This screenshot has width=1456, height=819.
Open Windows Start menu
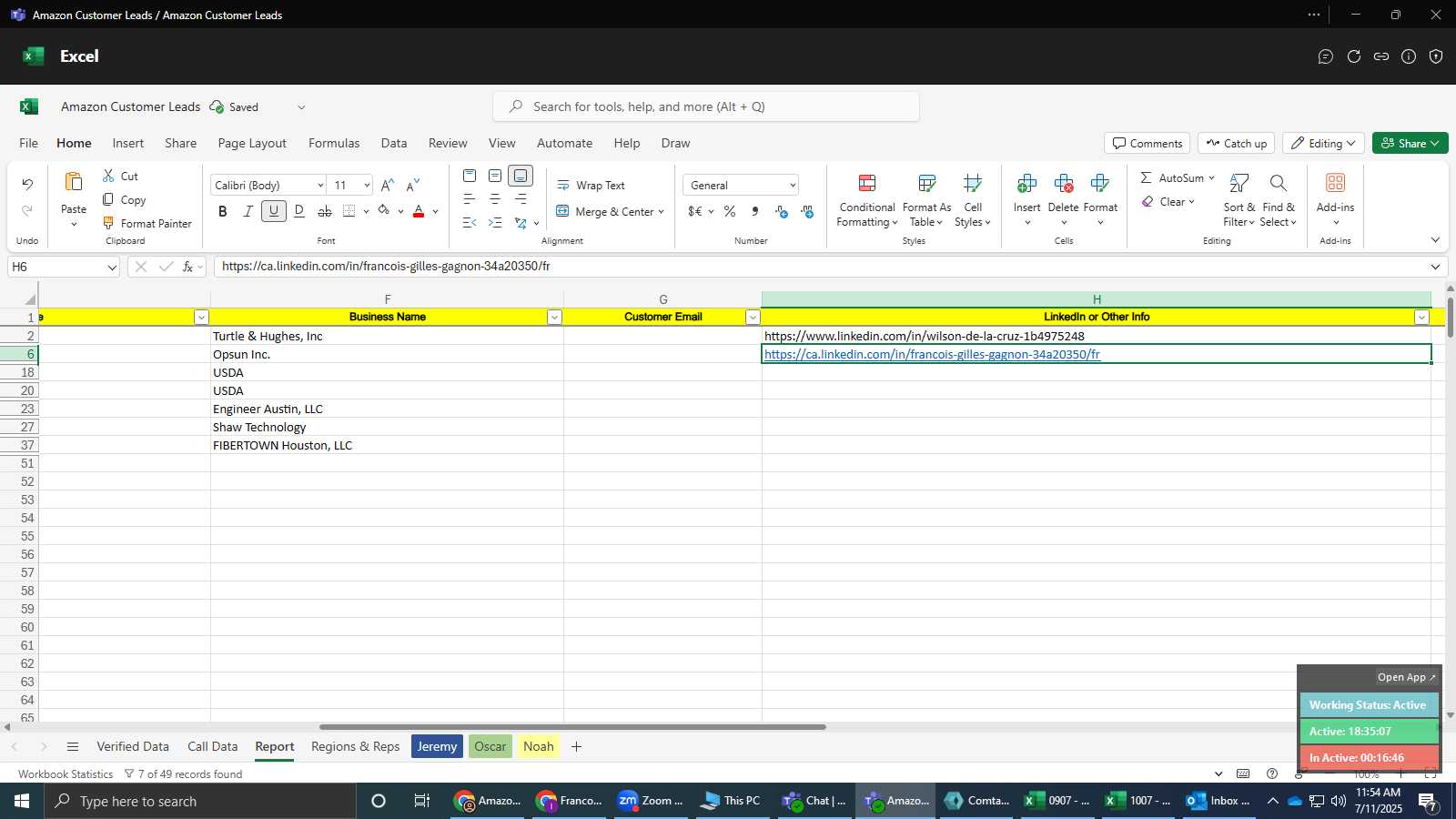[x=22, y=801]
